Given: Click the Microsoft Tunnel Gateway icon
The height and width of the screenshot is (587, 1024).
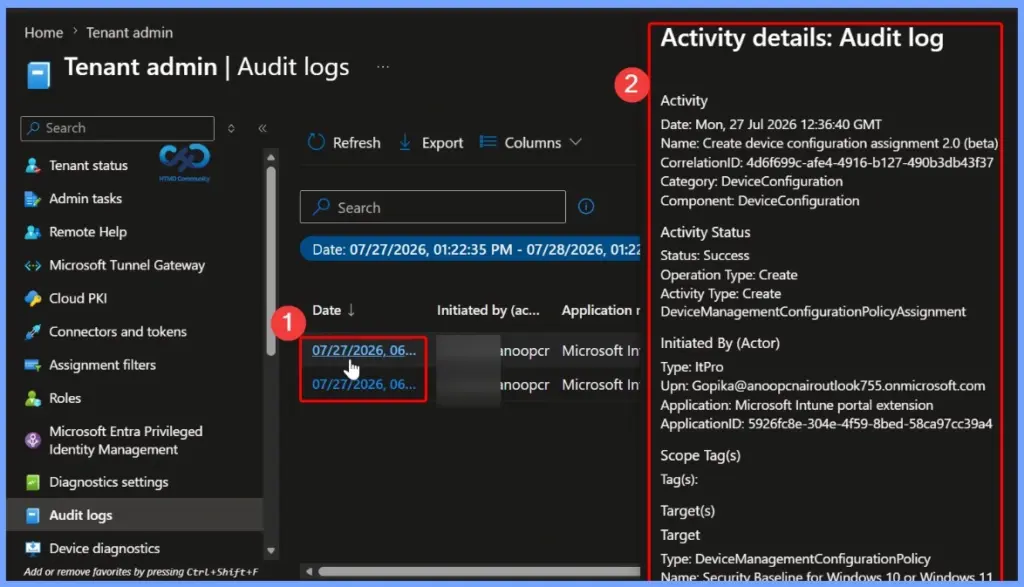Looking at the screenshot, I should (33, 266).
